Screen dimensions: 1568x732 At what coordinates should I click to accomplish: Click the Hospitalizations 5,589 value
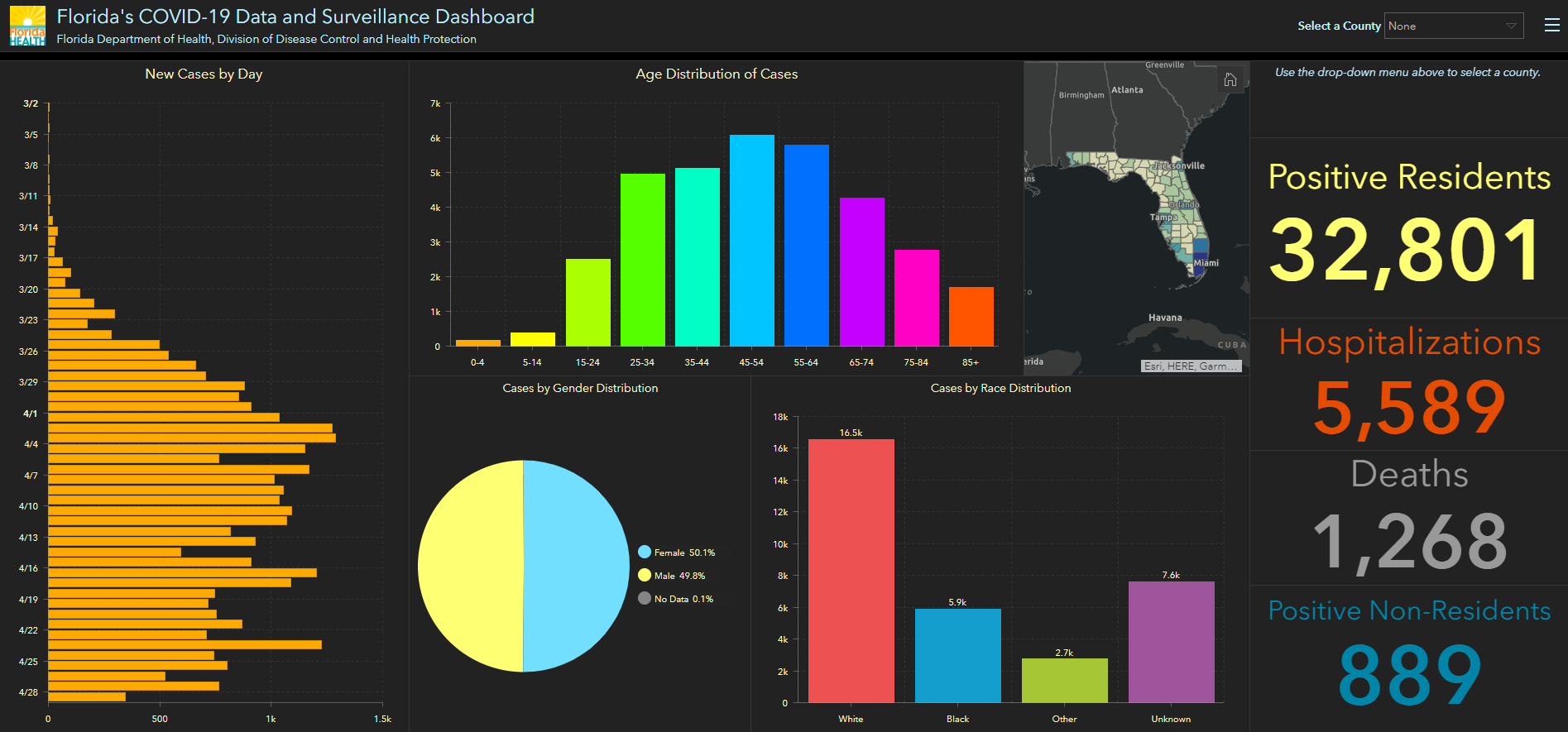(1409, 407)
